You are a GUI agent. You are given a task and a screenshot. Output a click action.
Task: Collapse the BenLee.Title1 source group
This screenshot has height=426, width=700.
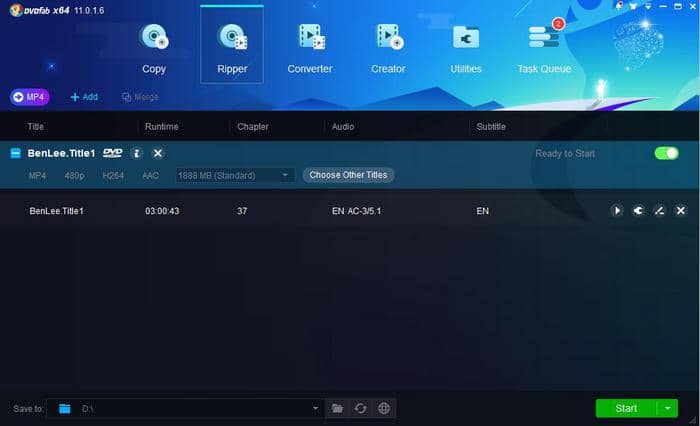tap(16, 153)
